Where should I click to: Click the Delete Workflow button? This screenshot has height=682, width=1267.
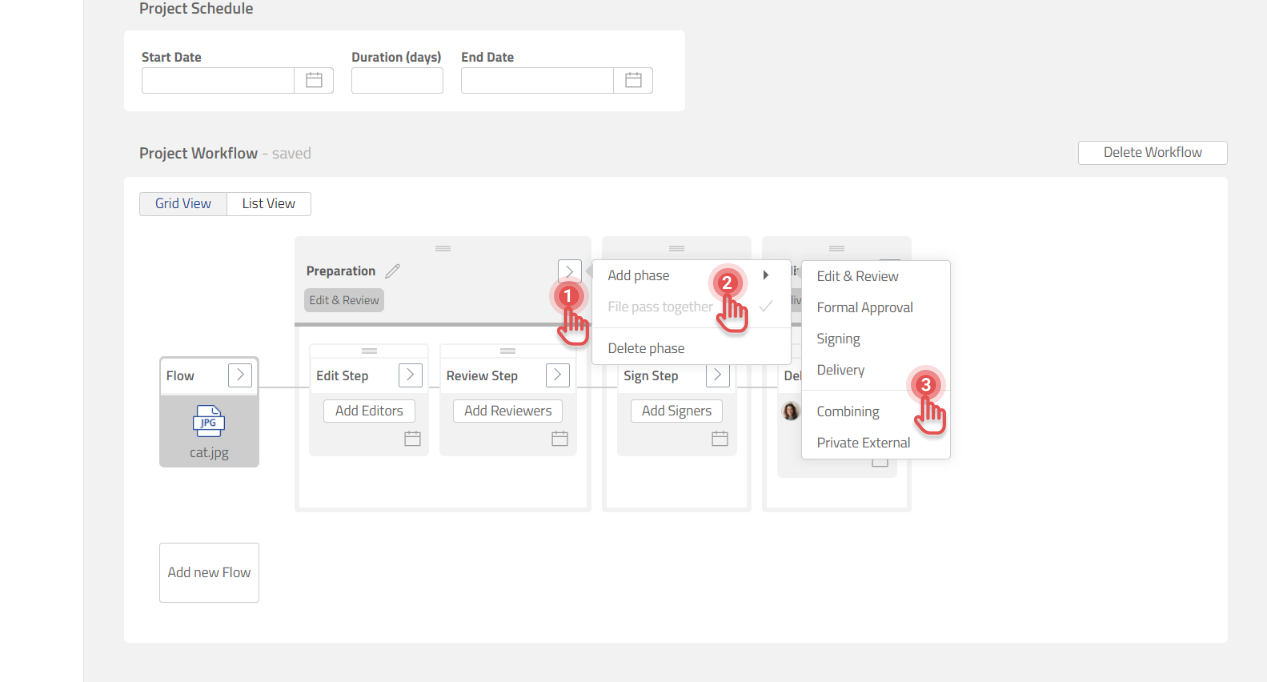click(x=1152, y=153)
